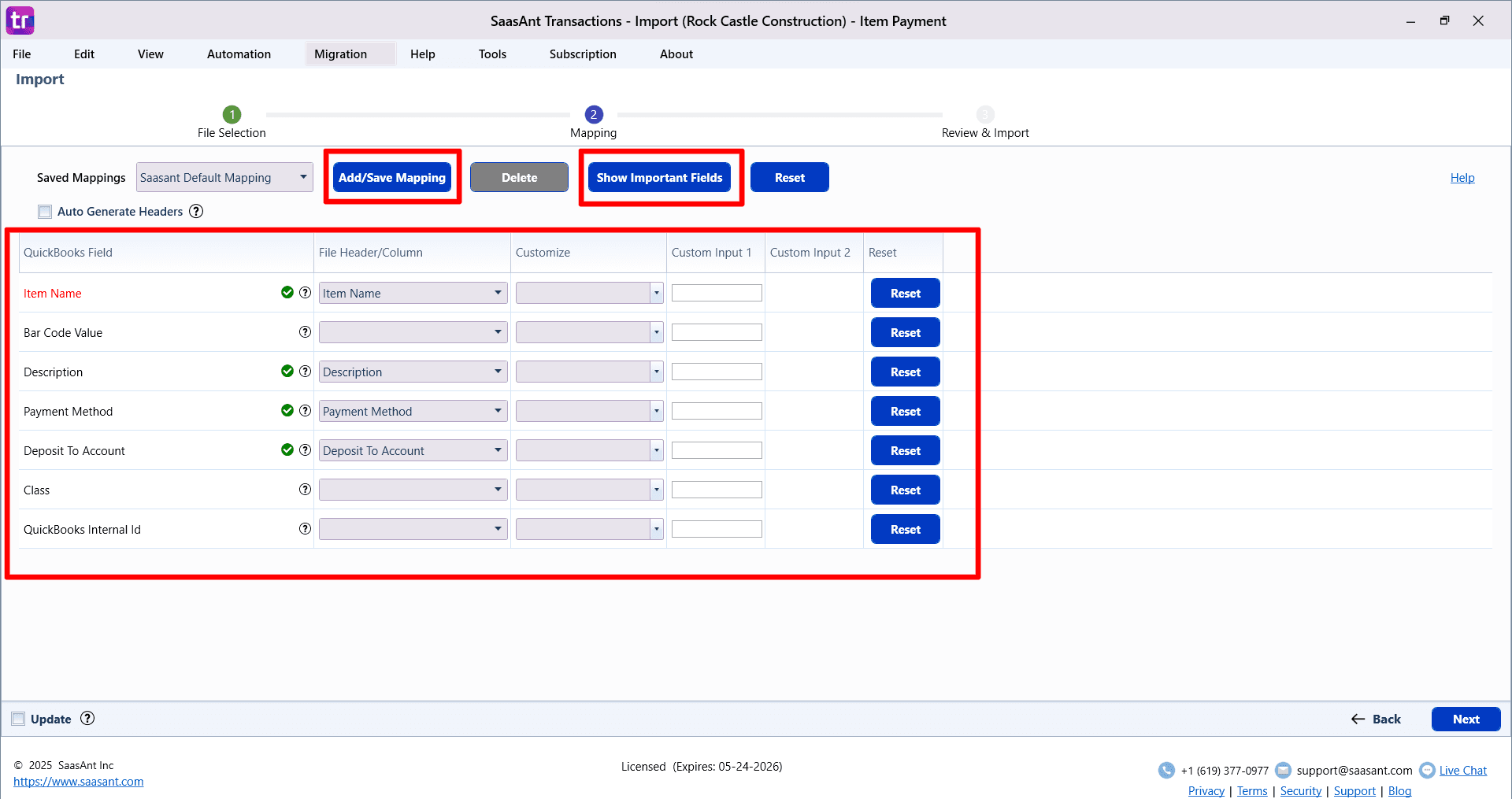Click the help icon next to Auto Generate Headers
1512x799 pixels.
pyautogui.click(x=195, y=211)
